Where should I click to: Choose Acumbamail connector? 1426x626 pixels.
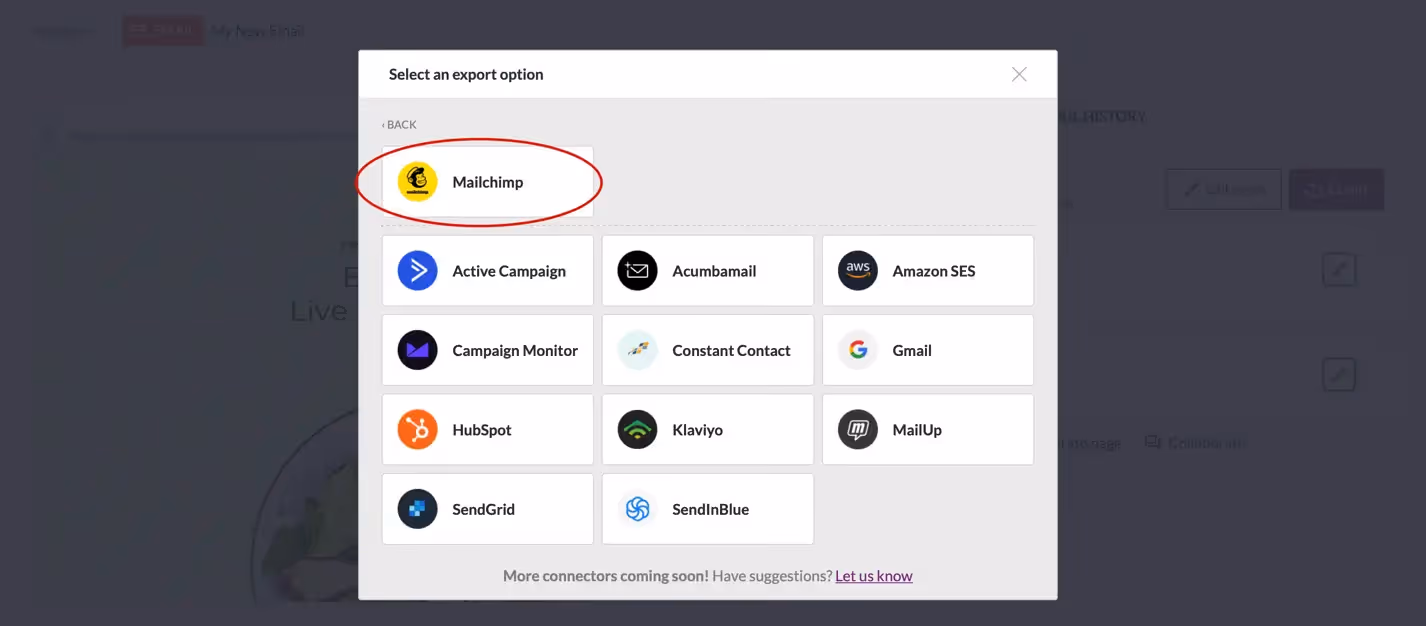pyautogui.click(x=708, y=271)
